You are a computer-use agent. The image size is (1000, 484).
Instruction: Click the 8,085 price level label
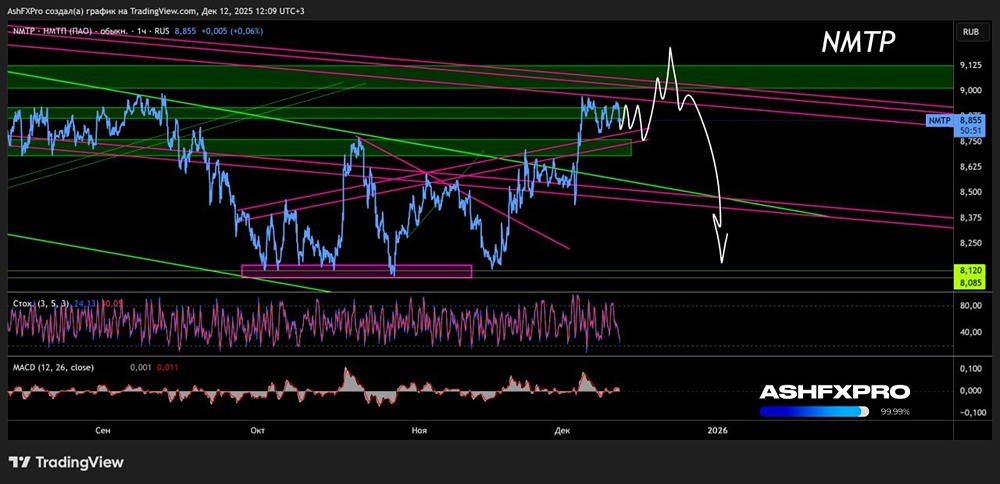coord(970,282)
